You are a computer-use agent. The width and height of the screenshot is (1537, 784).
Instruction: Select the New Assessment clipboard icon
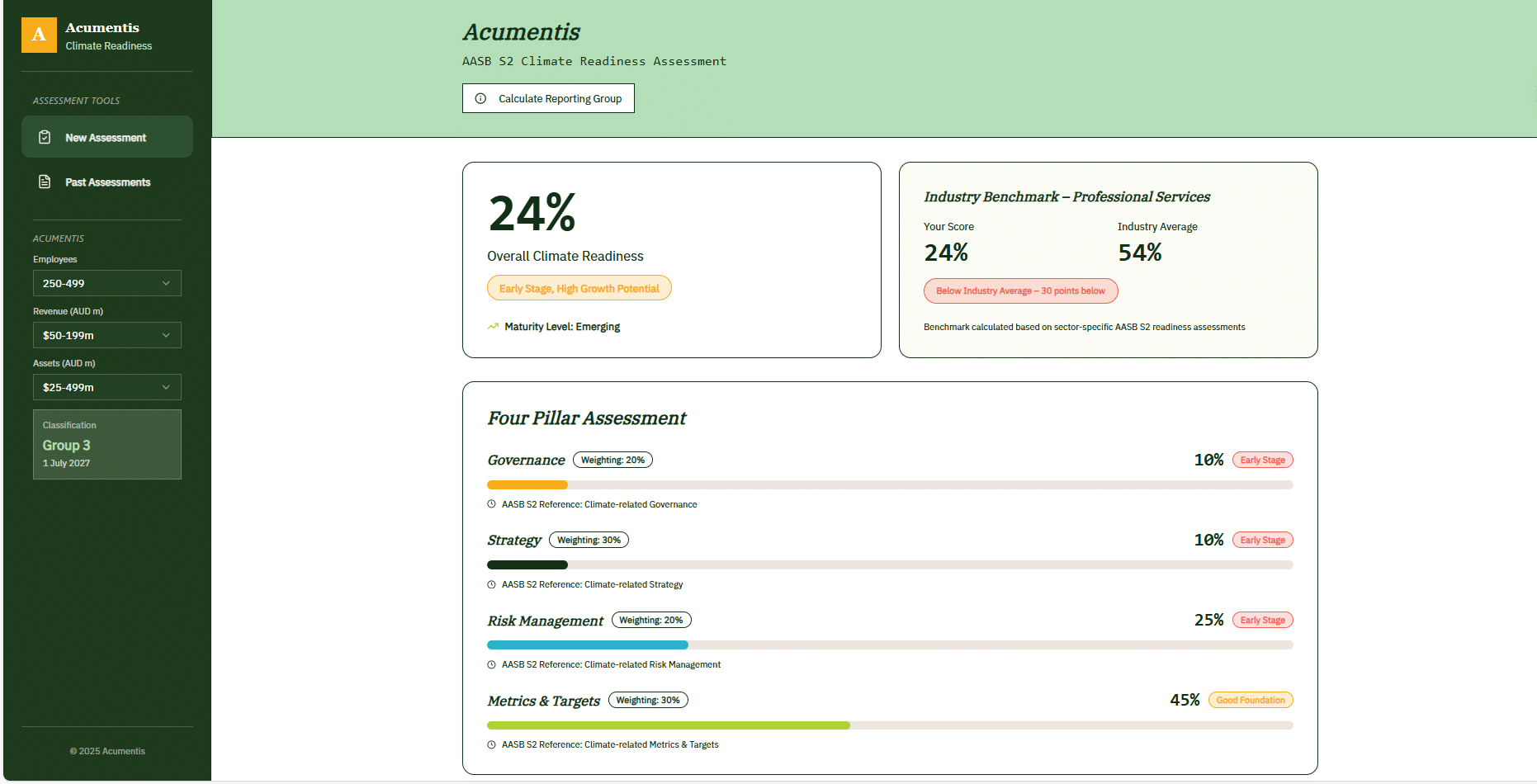point(45,137)
